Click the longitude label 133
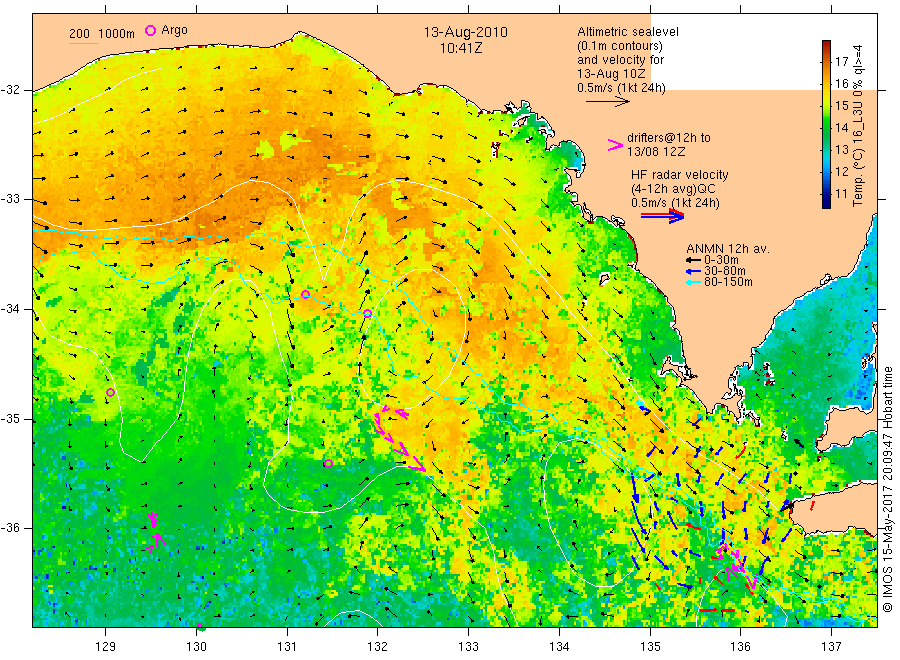Screen dimensions: 900x660 468,646
